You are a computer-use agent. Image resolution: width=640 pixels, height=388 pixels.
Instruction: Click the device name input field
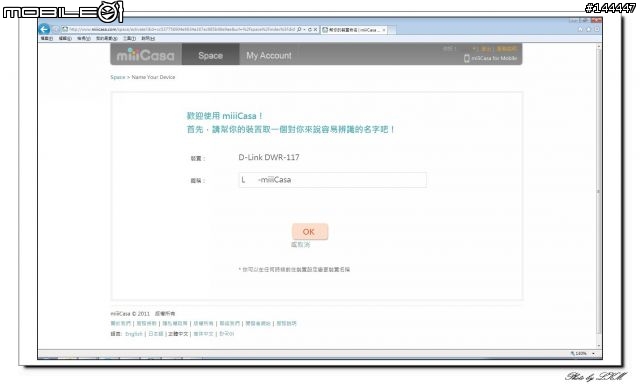(x=333, y=180)
